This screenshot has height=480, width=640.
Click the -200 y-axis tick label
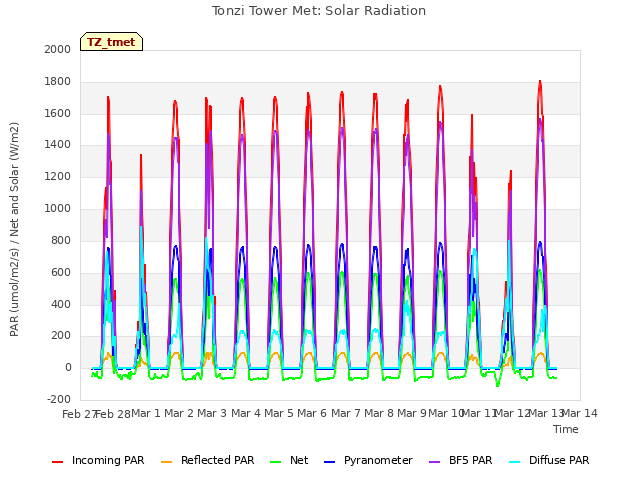point(59,400)
